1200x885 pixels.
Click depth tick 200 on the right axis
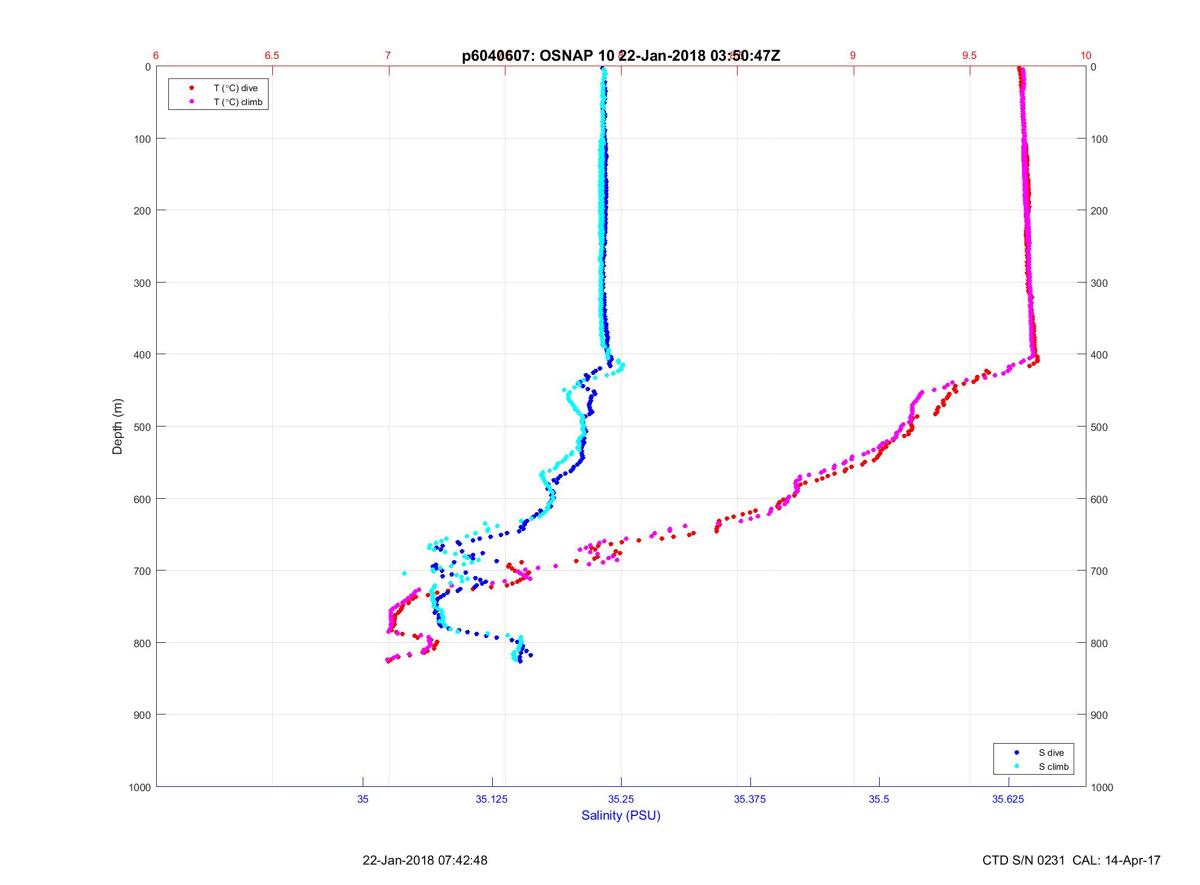1101,211
